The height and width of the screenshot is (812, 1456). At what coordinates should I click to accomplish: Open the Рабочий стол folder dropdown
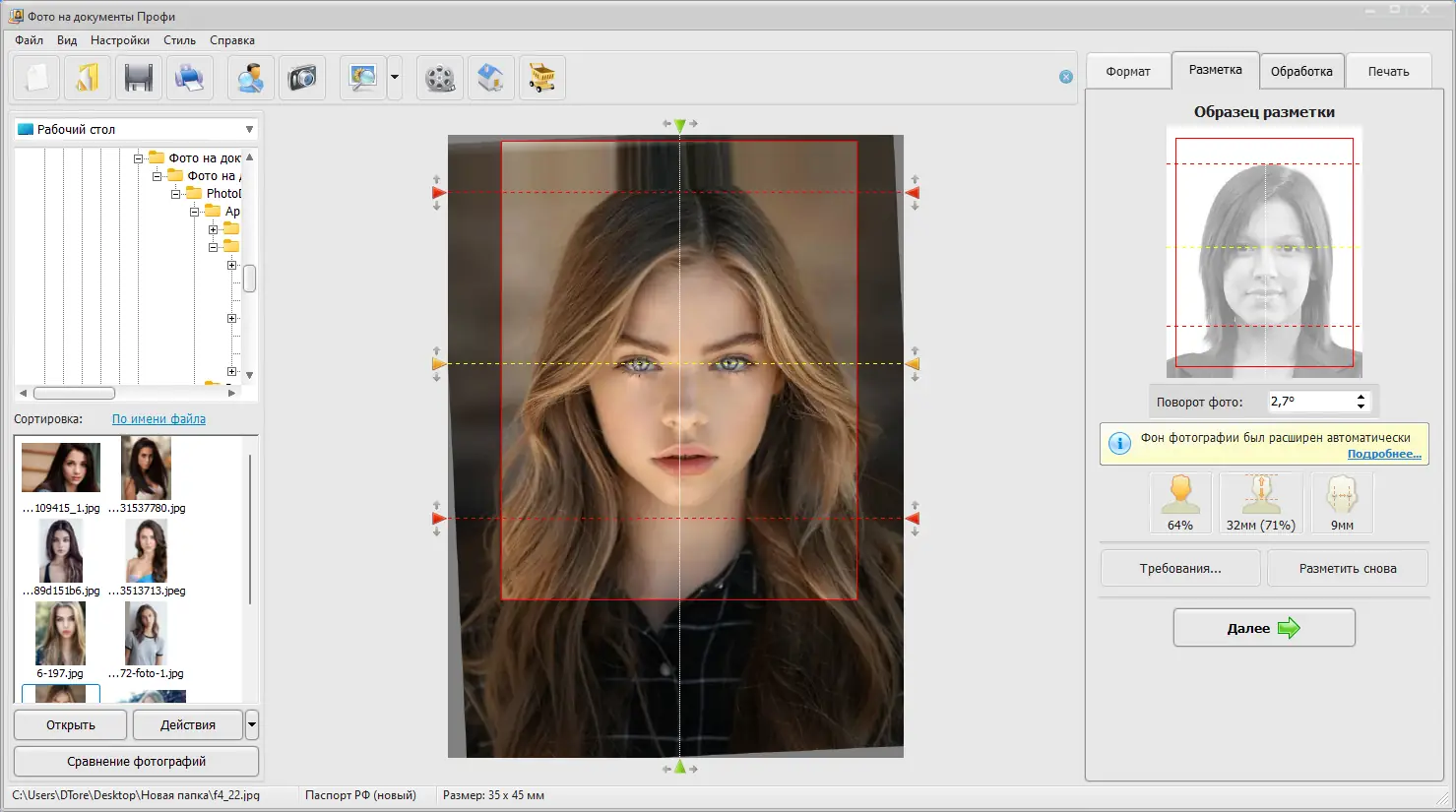point(249,130)
